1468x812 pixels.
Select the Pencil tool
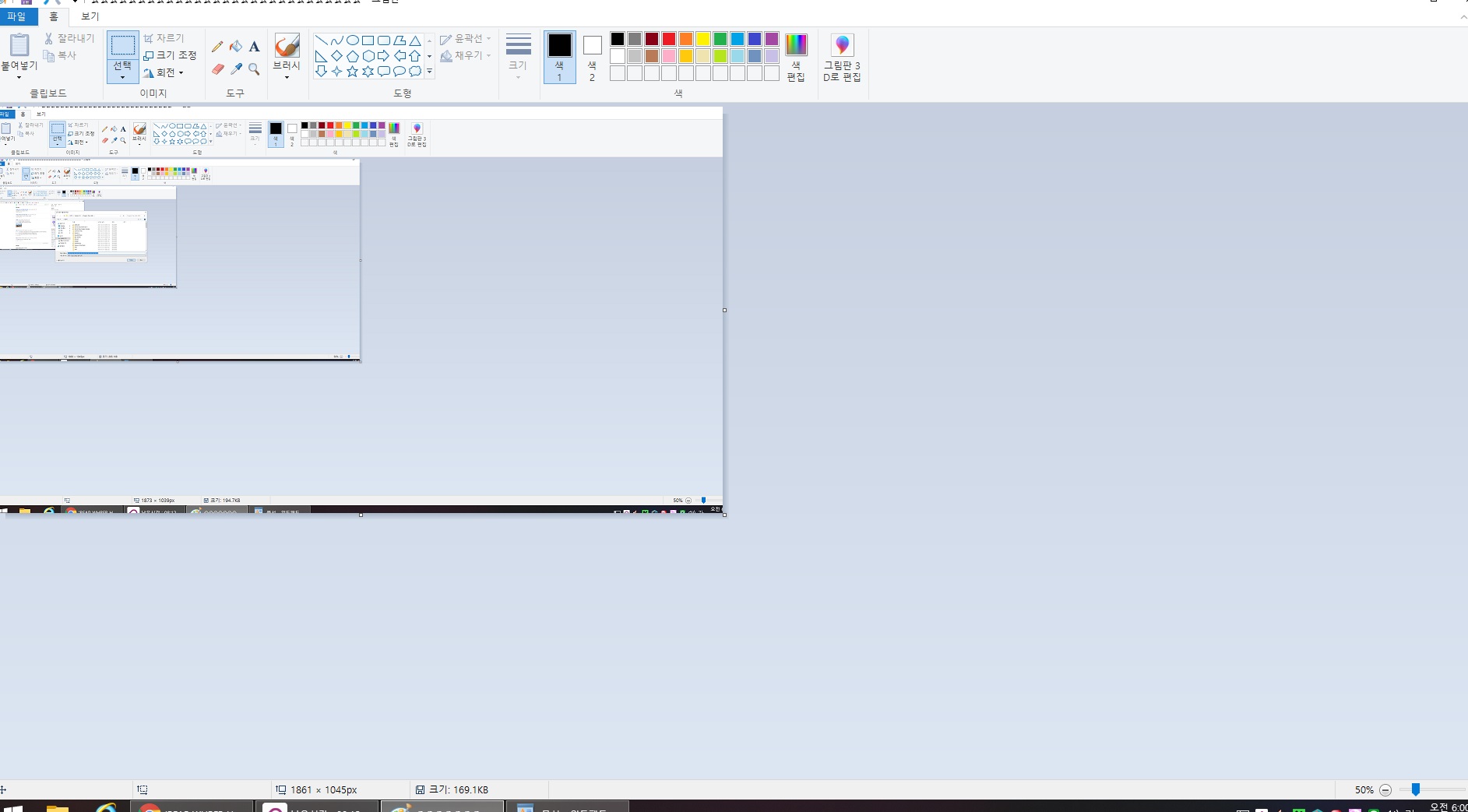(217, 47)
